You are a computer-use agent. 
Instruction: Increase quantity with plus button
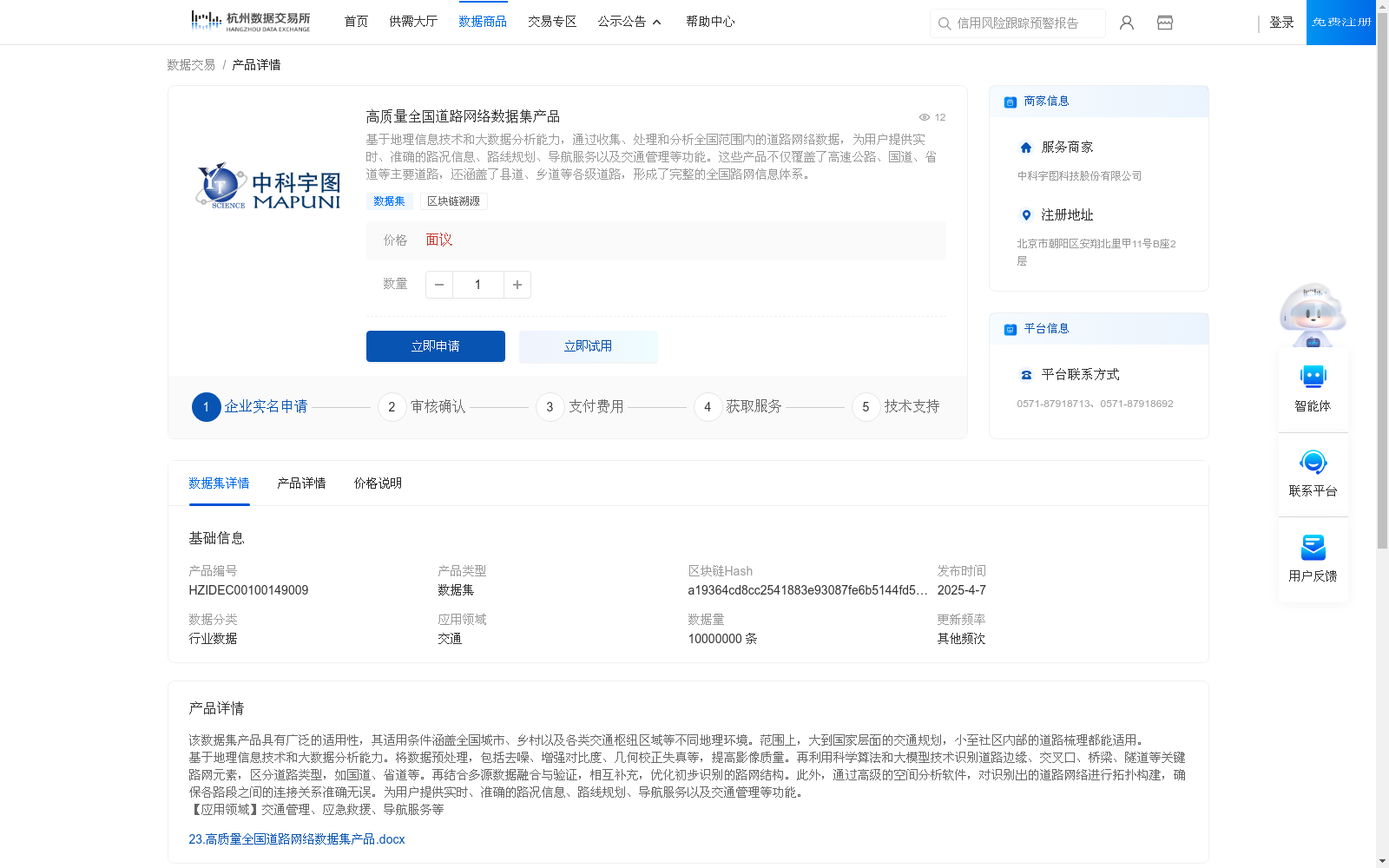(517, 285)
